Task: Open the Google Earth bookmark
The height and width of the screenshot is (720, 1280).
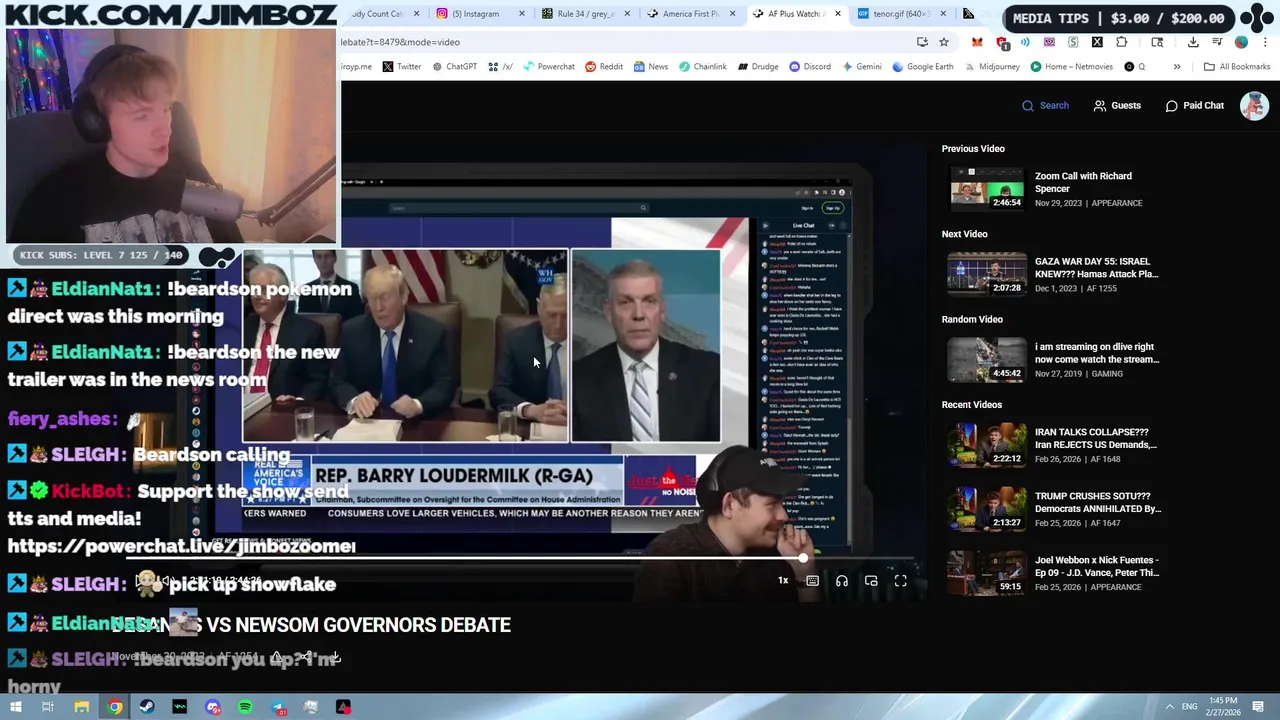Action: (x=922, y=67)
